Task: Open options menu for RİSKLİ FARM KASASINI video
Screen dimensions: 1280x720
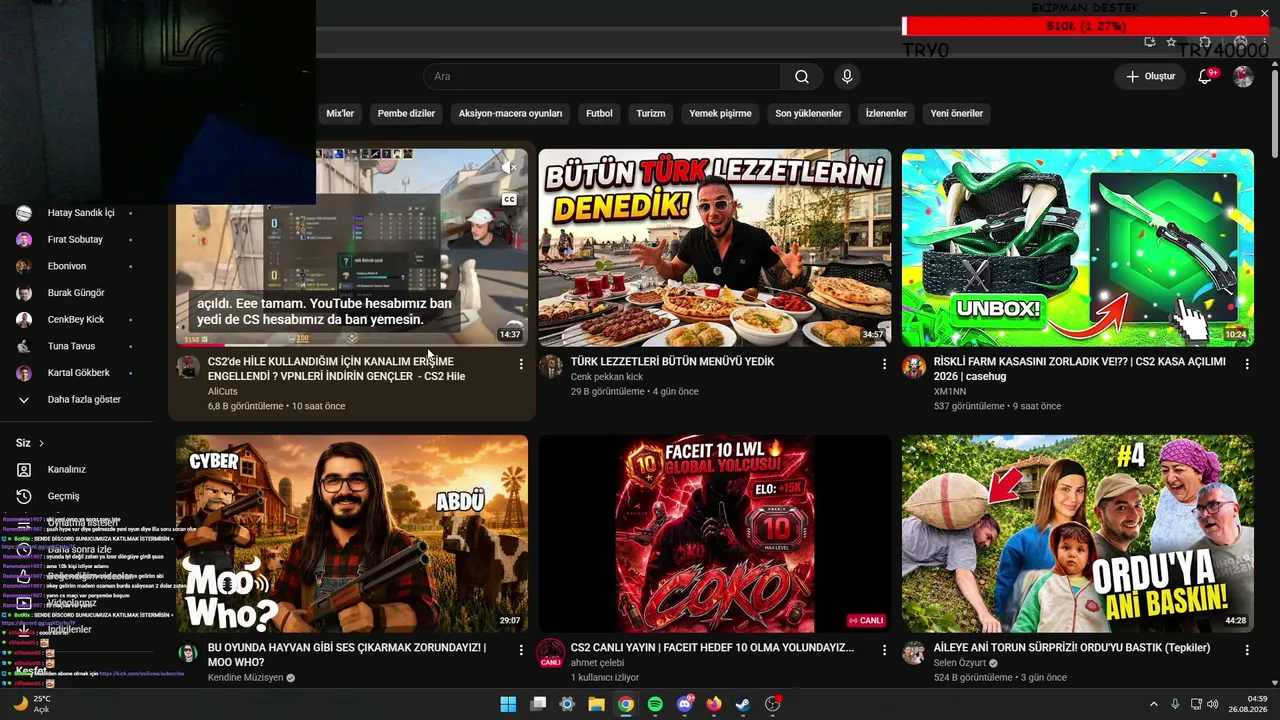Action: click(x=1247, y=365)
